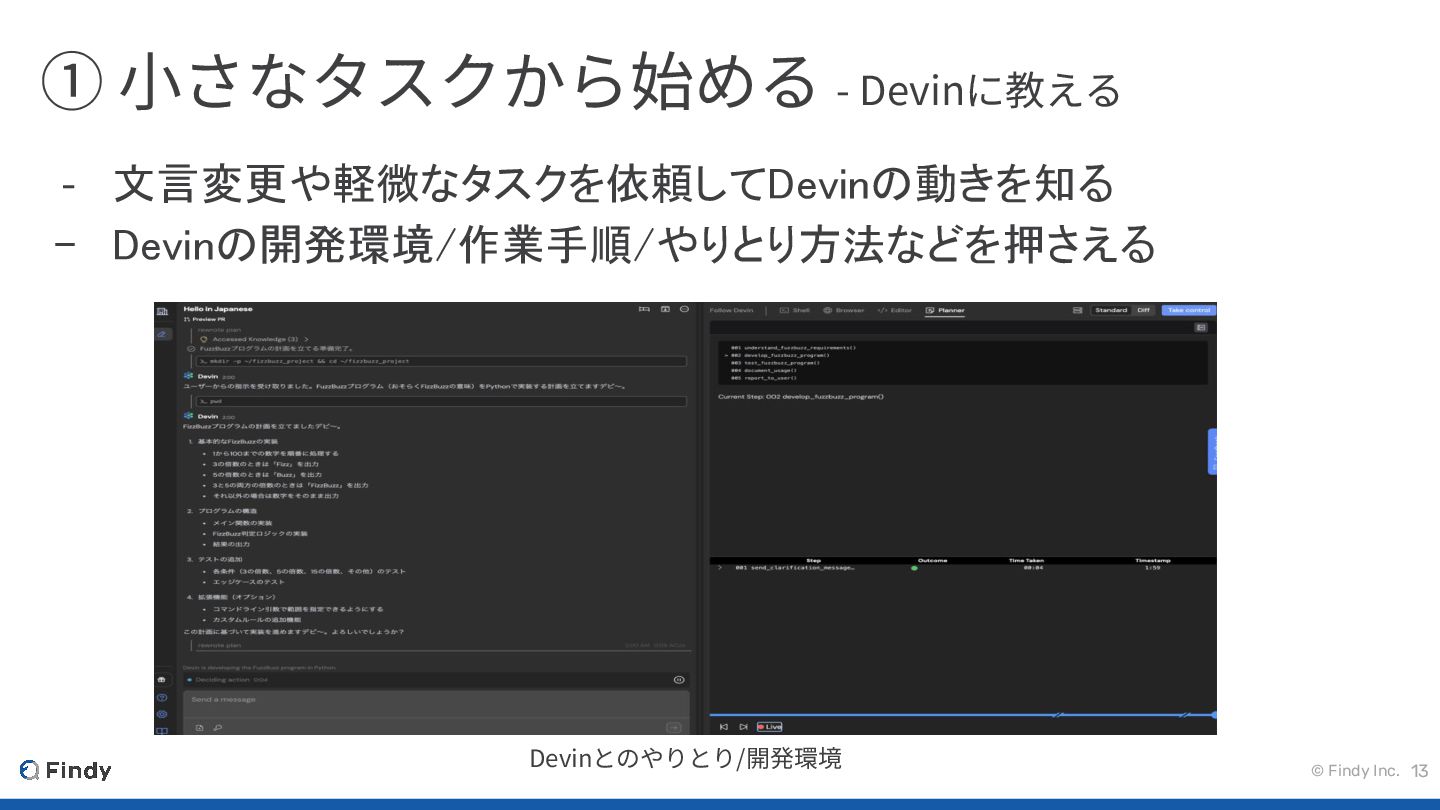Switch to the Browser tab
The image size is (1440, 810).
(844, 311)
